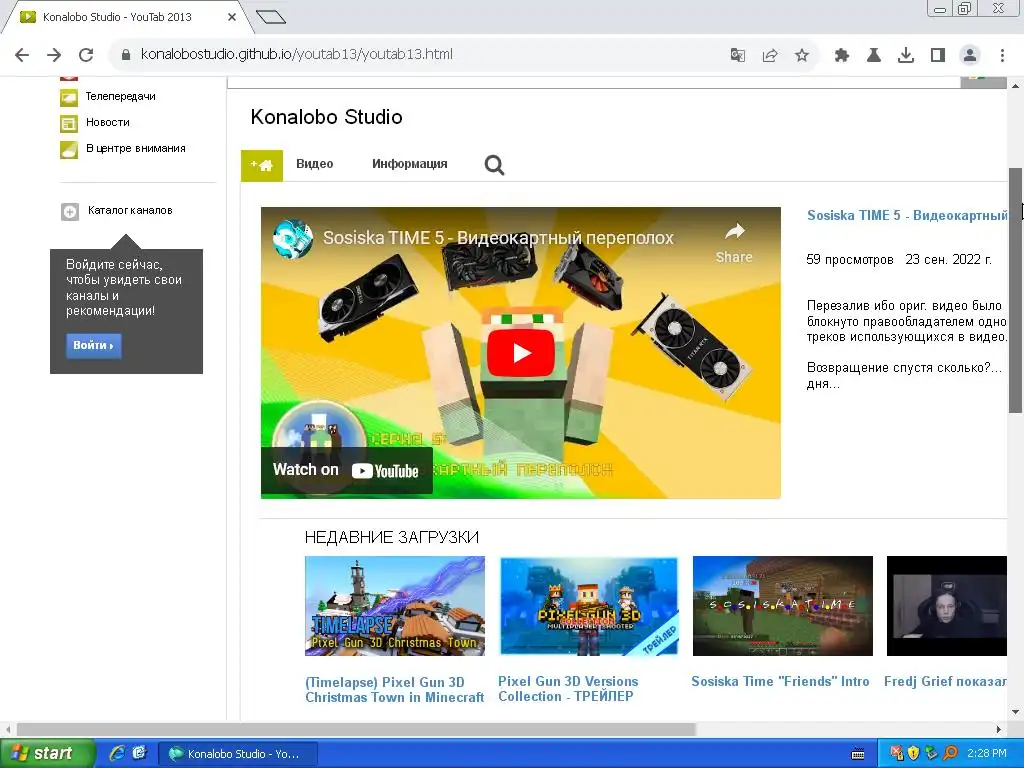Switch to the Информация tab
Image resolution: width=1024 pixels, height=768 pixels.
(x=409, y=164)
